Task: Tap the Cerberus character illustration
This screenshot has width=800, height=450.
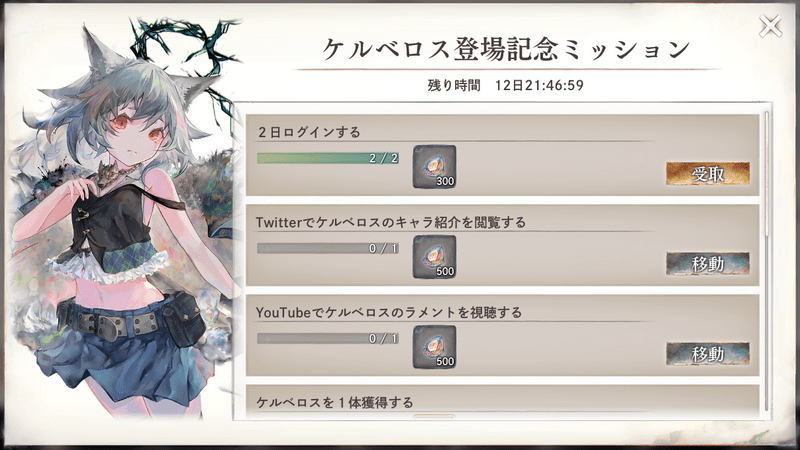Action: coord(122,224)
